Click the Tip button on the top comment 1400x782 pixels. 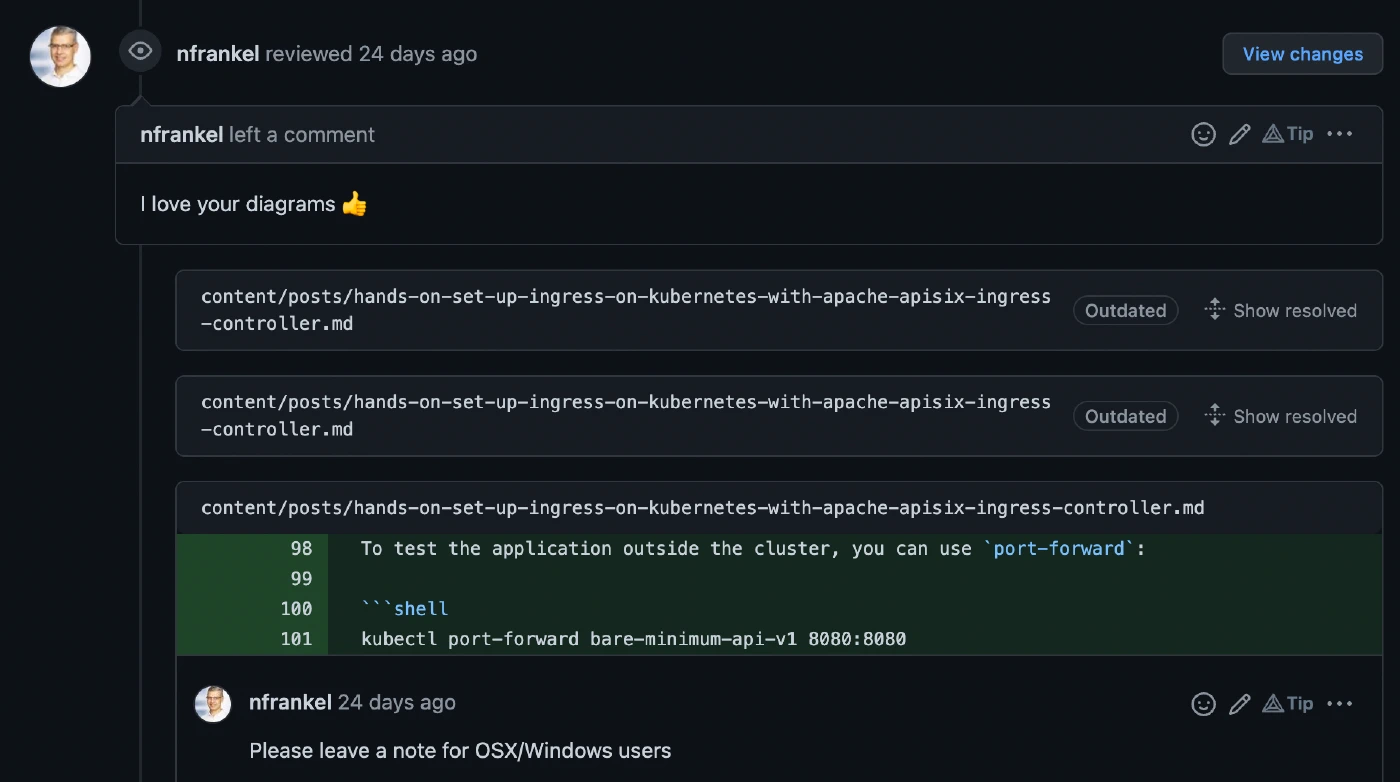coord(1288,134)
